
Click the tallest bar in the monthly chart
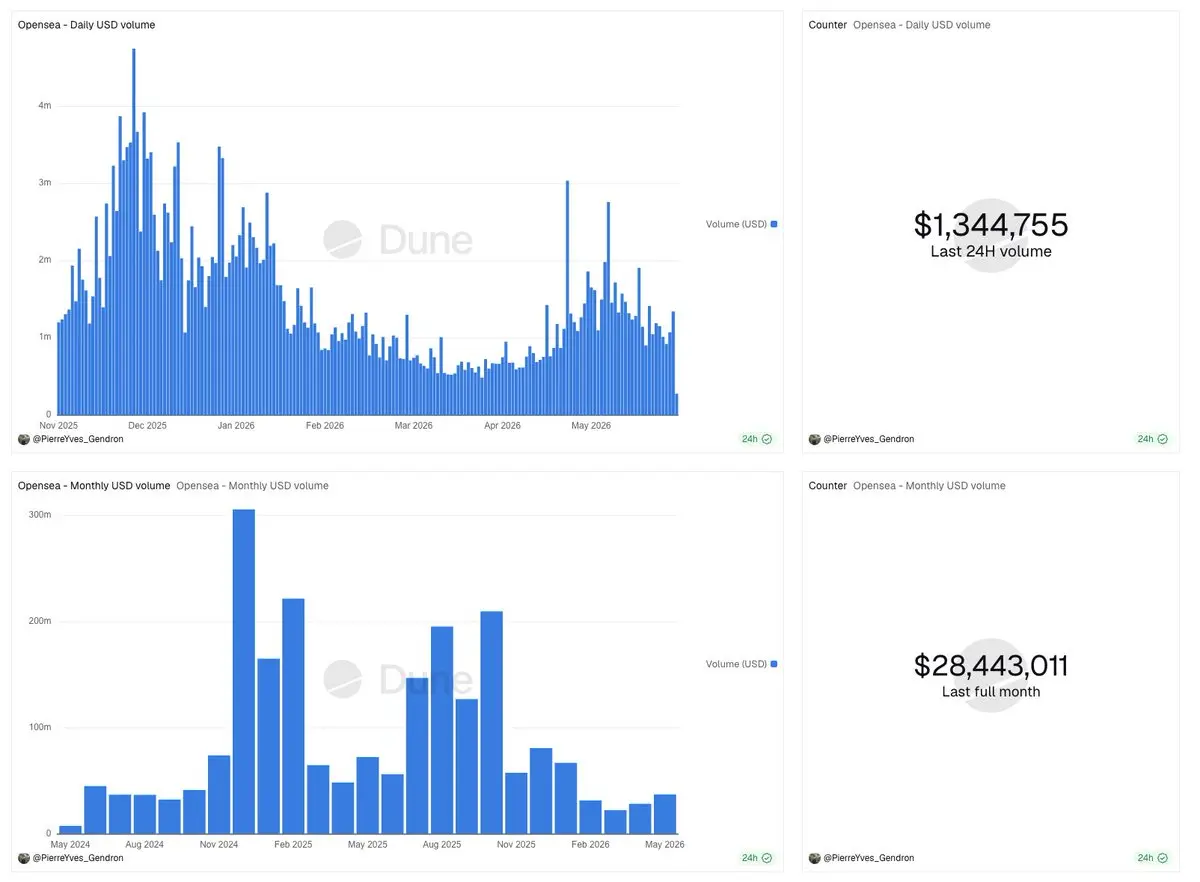[x=244, y=672]
